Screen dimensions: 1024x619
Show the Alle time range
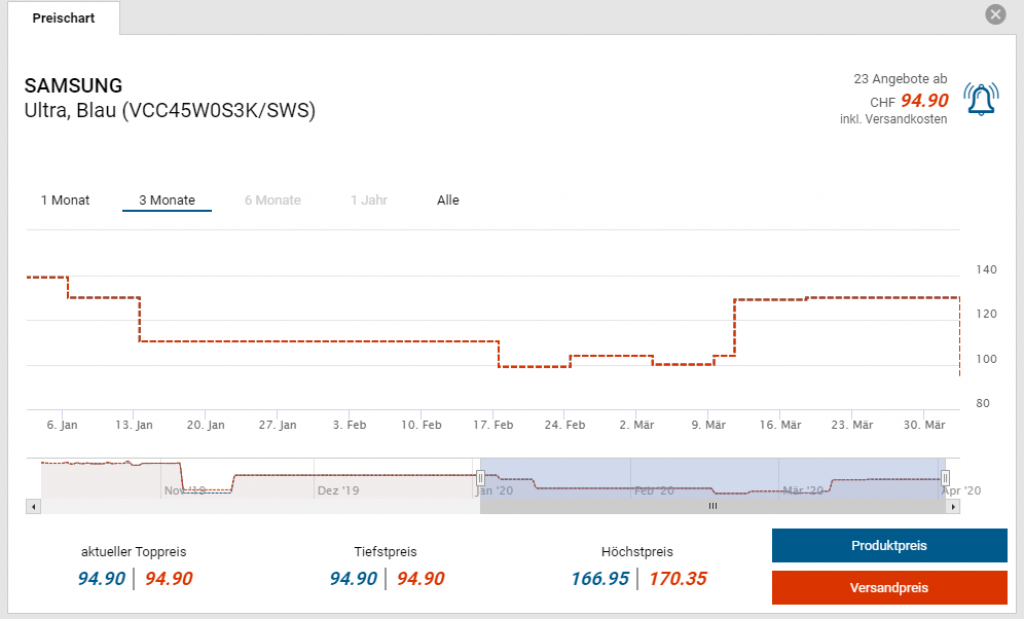pos(448,200)
